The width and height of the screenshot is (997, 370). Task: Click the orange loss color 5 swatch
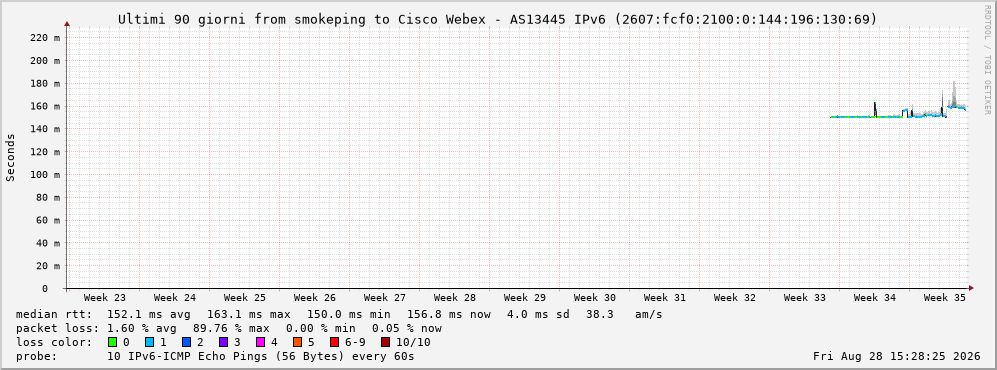tap(298, 342)
